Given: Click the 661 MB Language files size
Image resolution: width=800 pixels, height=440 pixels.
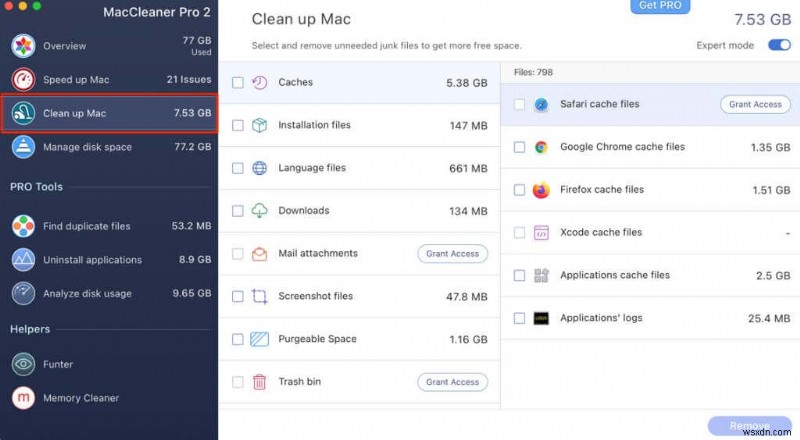Looking at the screenshot, I should 468,168.
